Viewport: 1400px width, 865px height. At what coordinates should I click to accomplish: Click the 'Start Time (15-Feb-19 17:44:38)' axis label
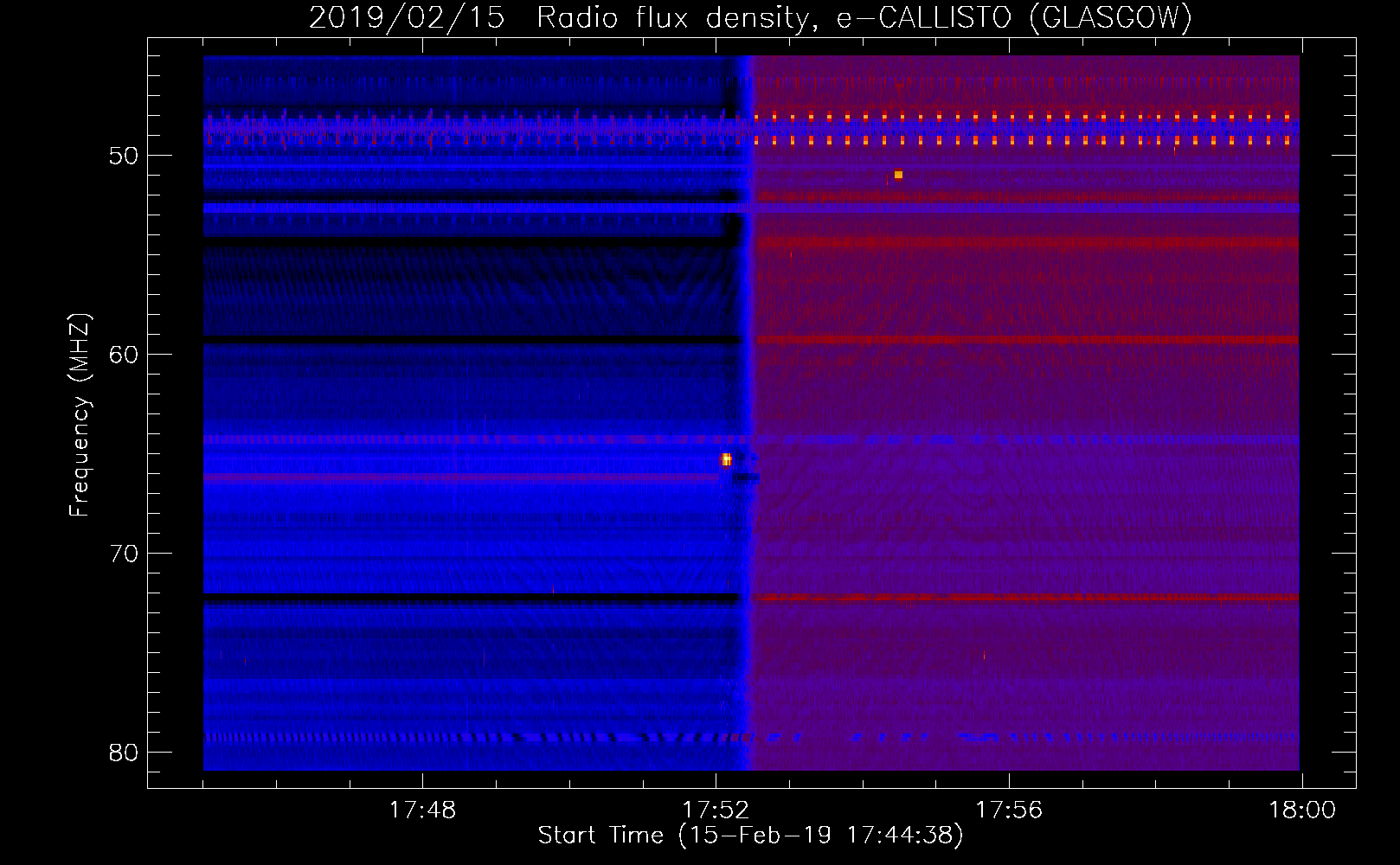tap(750, 836)
